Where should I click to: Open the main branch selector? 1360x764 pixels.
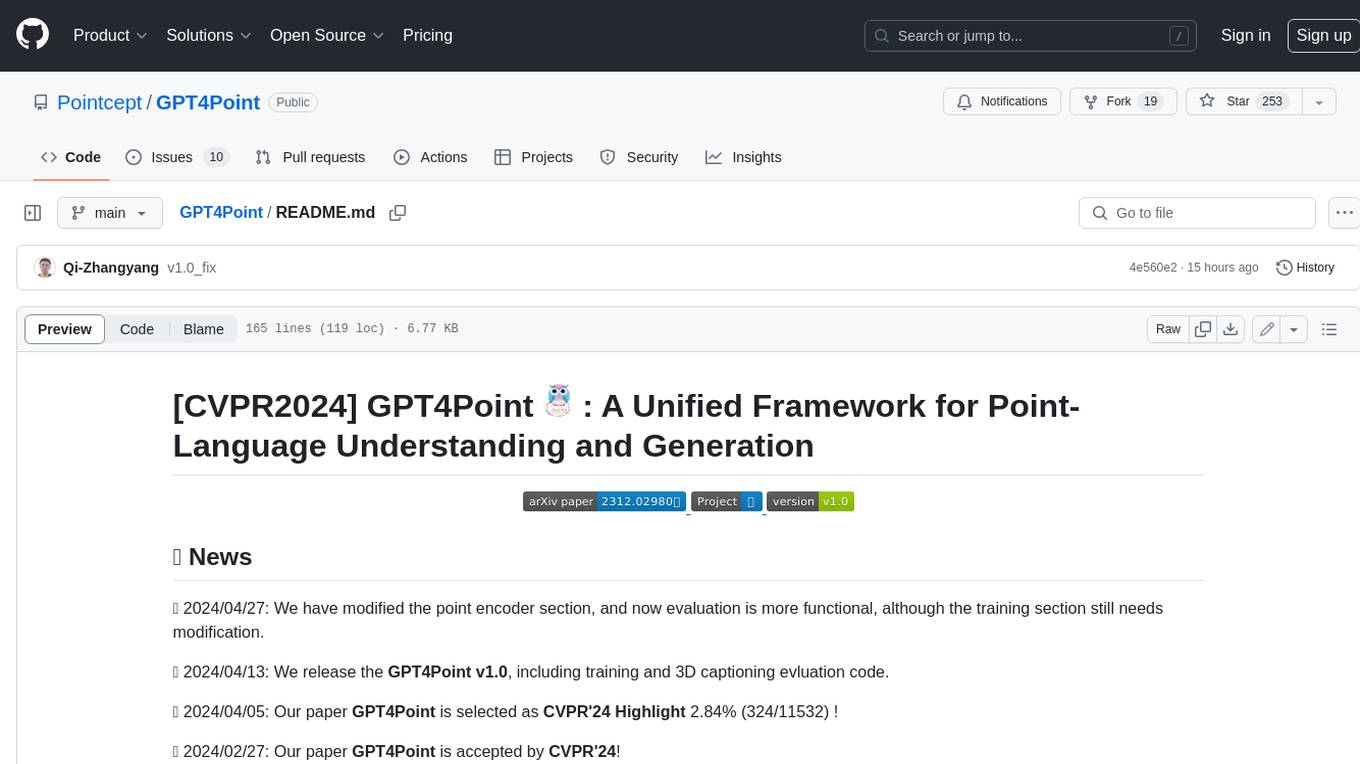(x=109, y=213)
